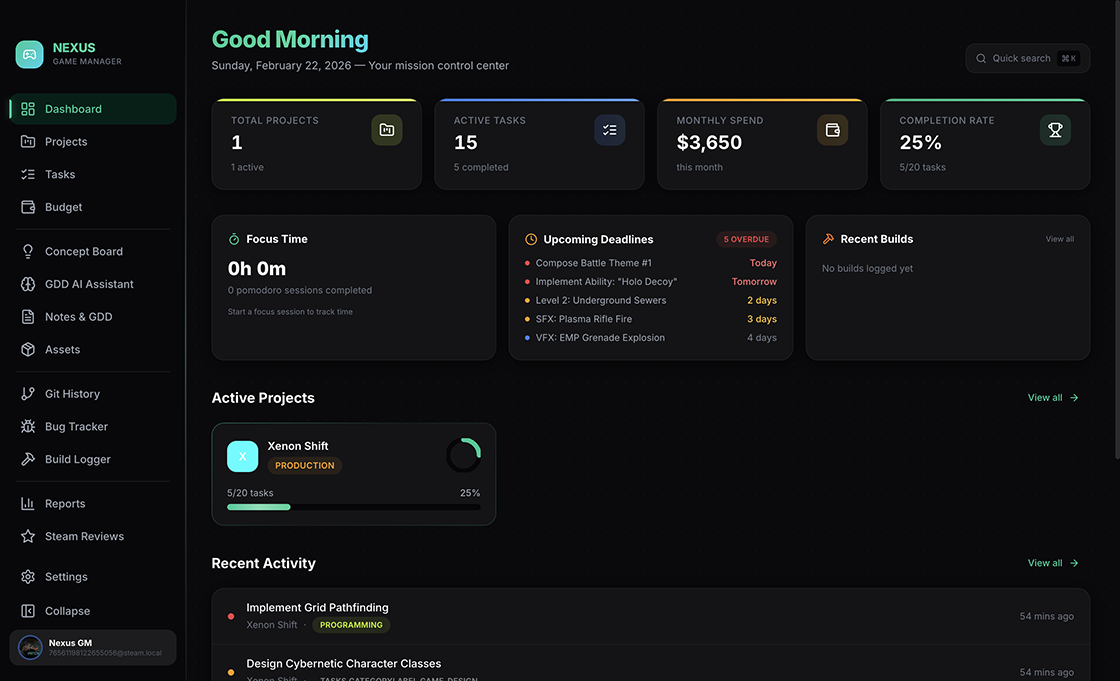The image size is (1120, 681).
Task: Click the Monthly Spend wallet card icon
Action: pyautogui.click(x=832, y=130)
